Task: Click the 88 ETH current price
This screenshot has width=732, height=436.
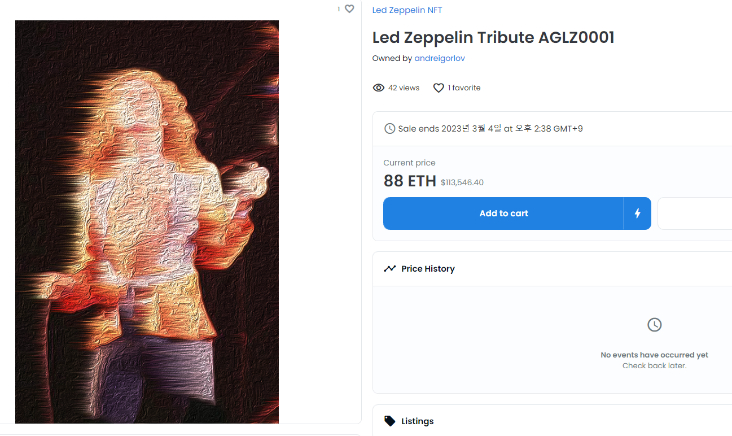Action: point(409,181)
